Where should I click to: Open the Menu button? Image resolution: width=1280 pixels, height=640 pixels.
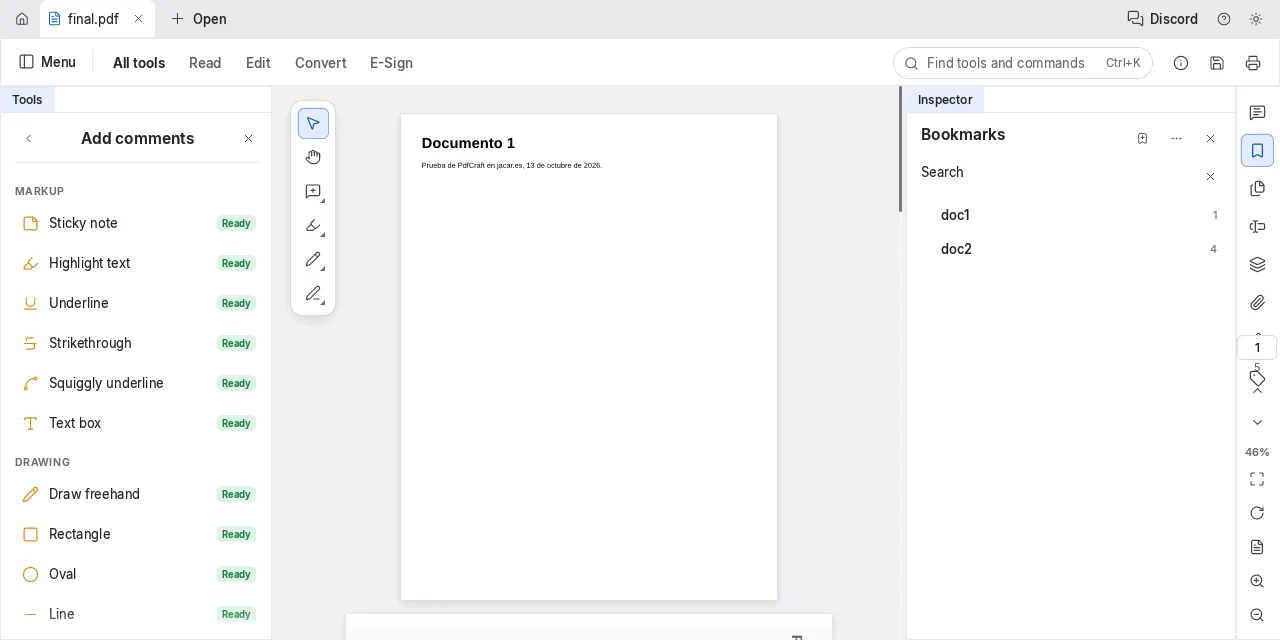pos(47,62)
